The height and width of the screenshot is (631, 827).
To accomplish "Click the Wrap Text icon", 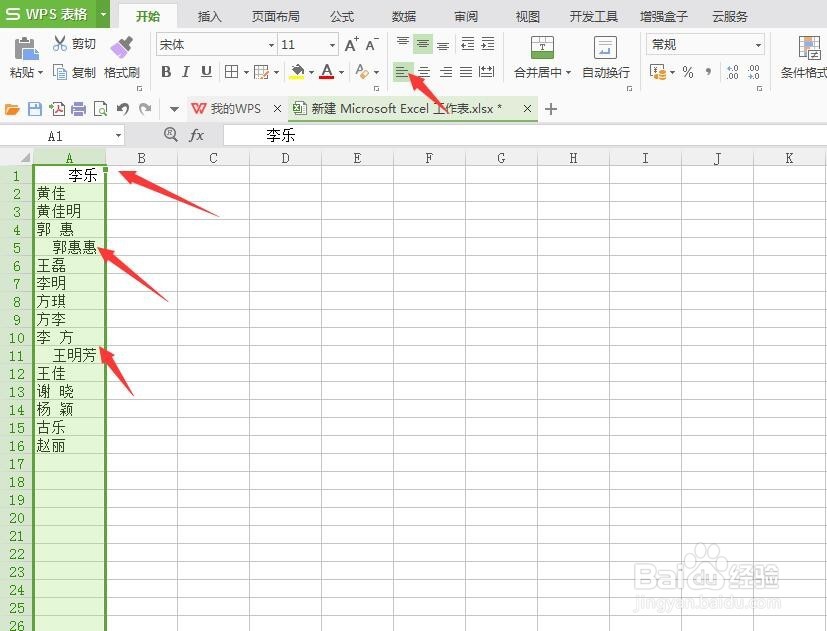I will click(x=605, y=48).
